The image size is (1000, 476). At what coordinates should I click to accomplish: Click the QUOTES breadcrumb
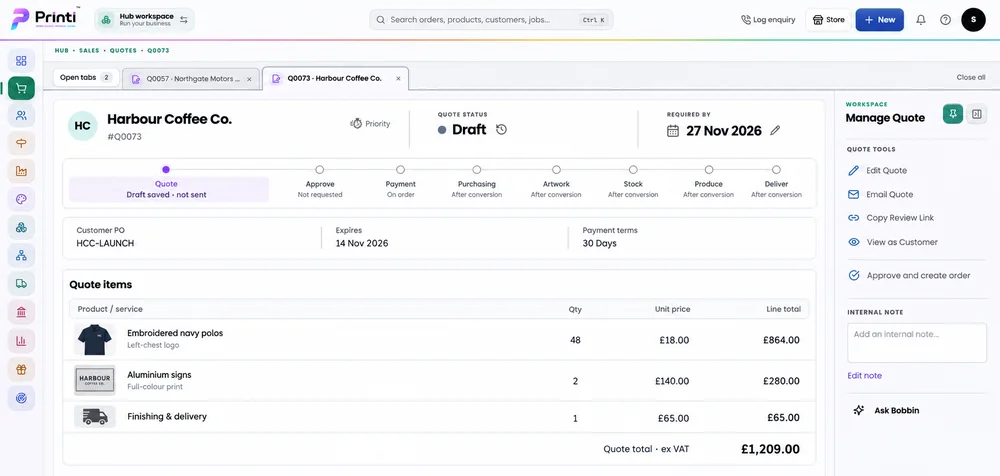123,50
